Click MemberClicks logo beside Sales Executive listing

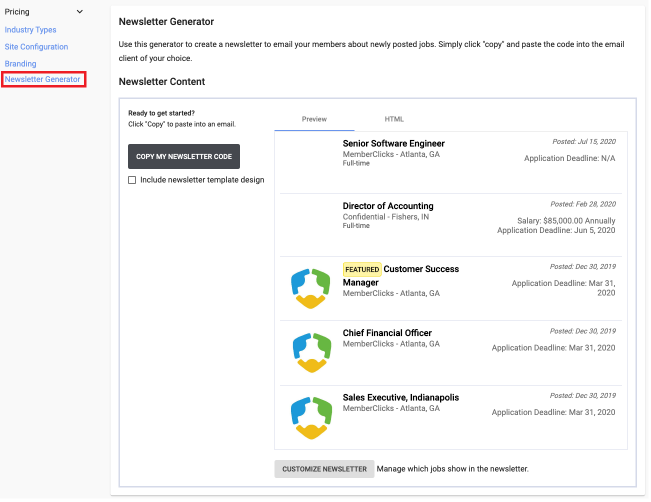coord(311,418)
